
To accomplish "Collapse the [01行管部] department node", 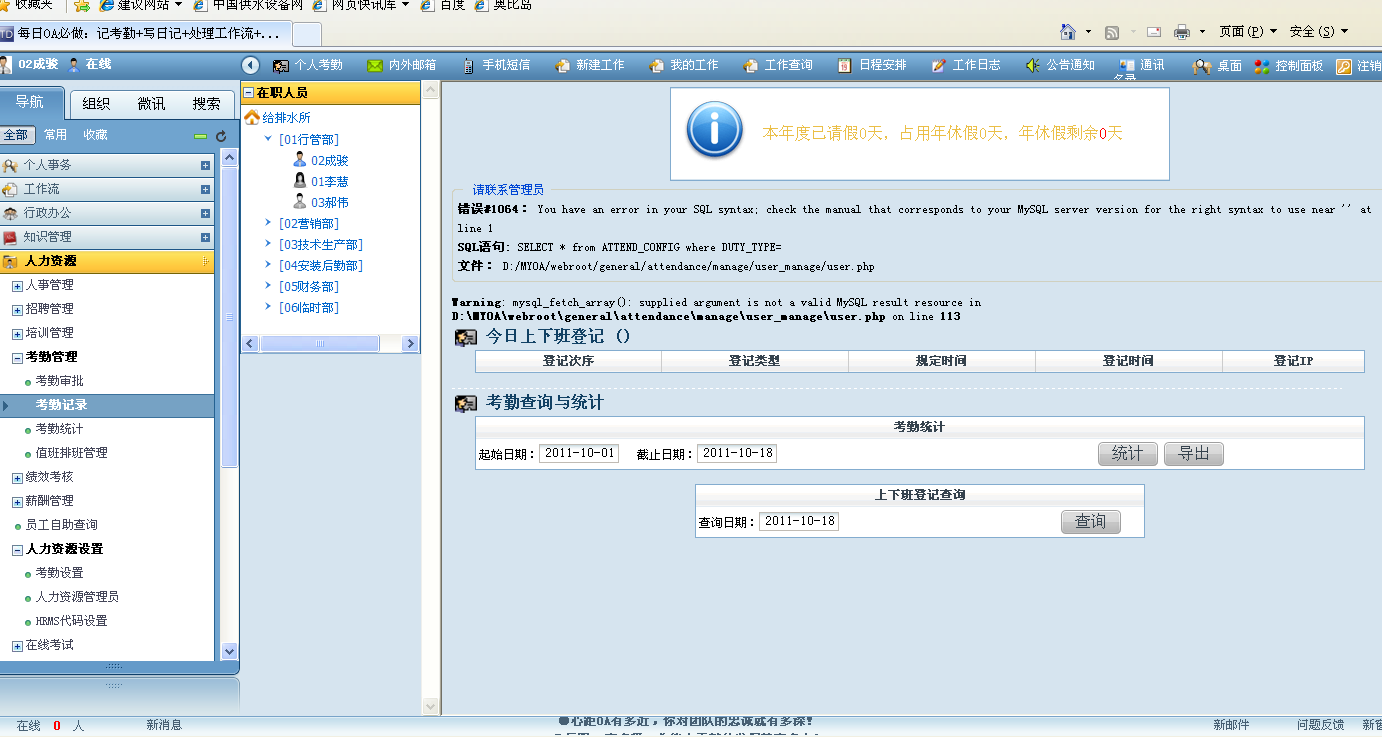I will [x=268, y=139].
